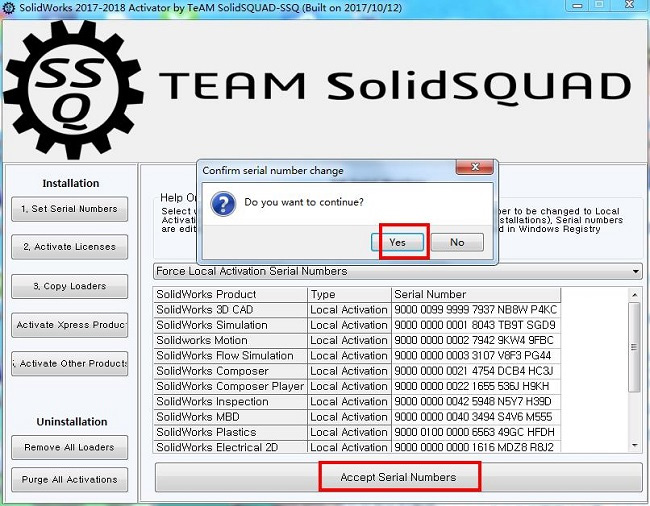650x506 pixels.
Task: Click serial 9000 0000 0021 4754 DCB4 HC3J
Action: (x=476, y=371)
